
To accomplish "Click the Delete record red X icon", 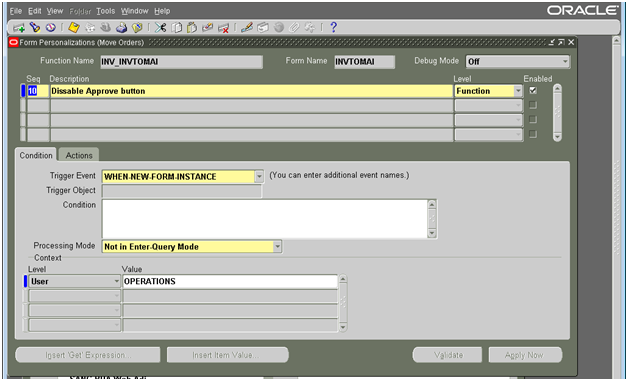I will (x=223, y=28).
